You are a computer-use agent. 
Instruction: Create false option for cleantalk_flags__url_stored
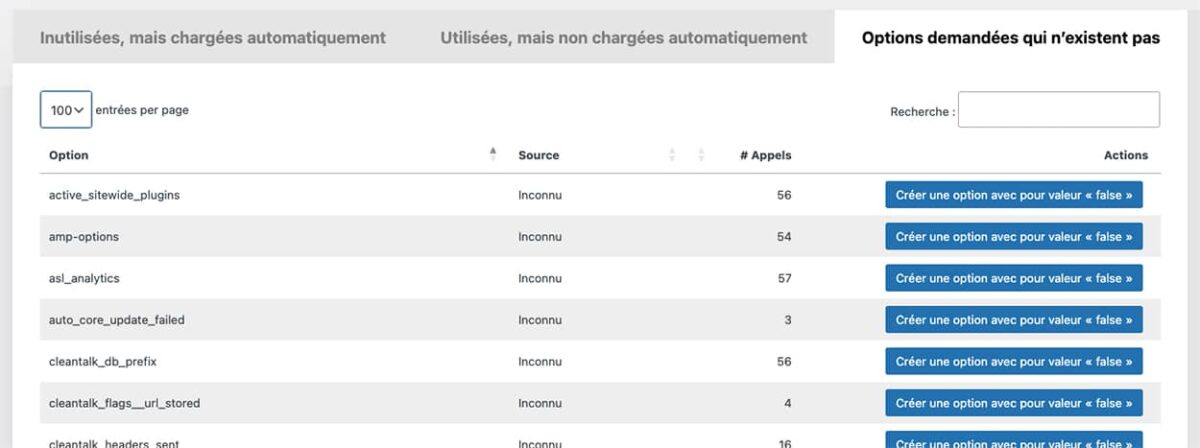coord(1014,403)
